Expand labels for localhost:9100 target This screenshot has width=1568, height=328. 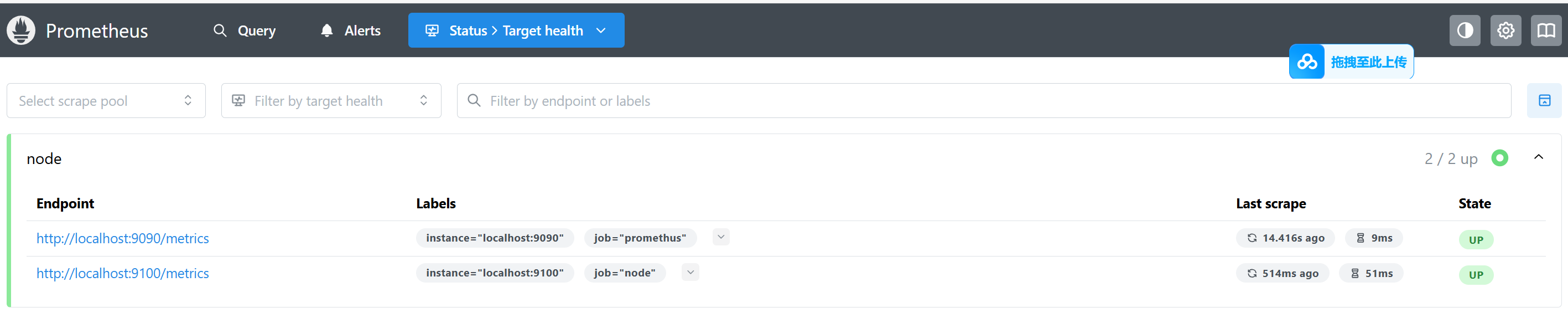690,272
